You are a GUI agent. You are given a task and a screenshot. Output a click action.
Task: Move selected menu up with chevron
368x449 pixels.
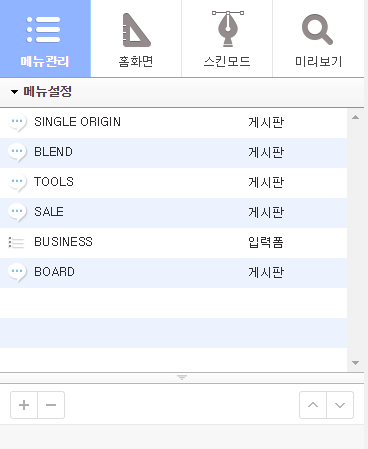click(x=313, y=405)
